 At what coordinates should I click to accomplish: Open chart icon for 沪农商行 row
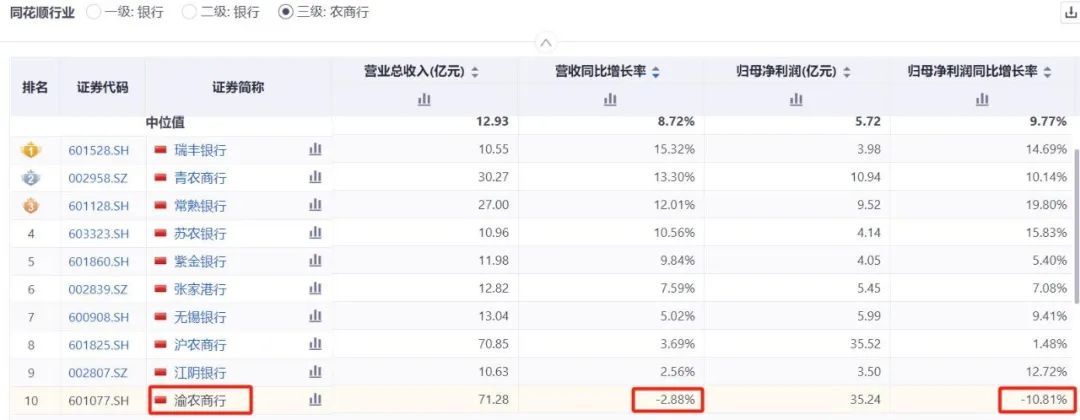pos(315,344)
